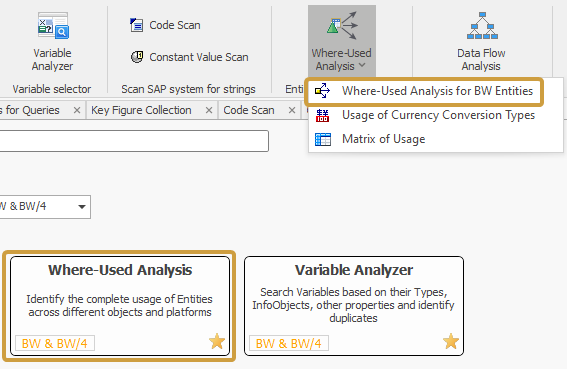This screenshot has height=369, width=567.
Task: Start Constant Value Scan from the ribbon
Action: (189, 57)
